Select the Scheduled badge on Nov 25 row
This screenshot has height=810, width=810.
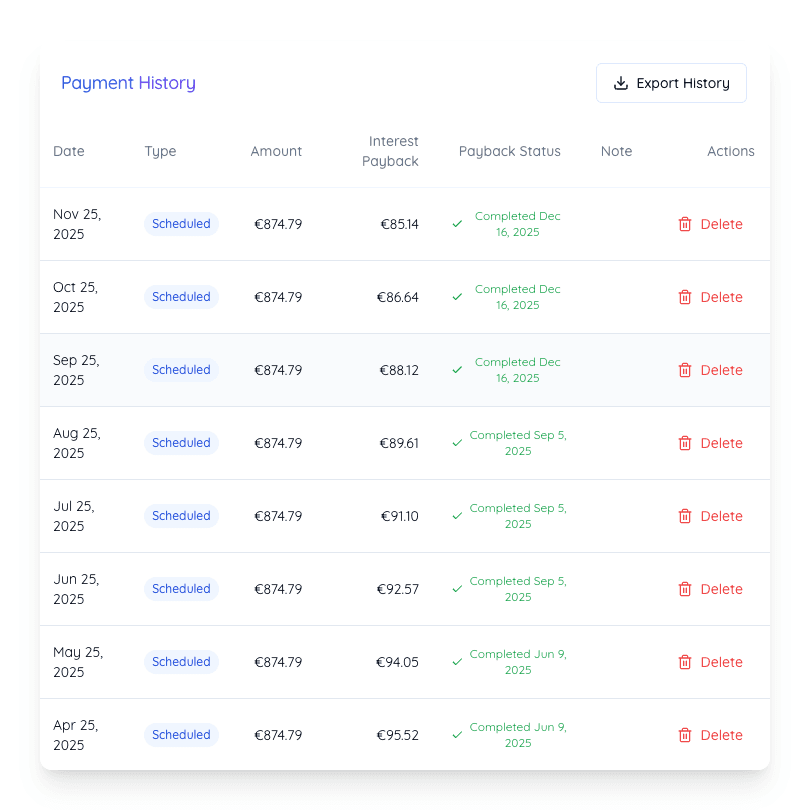(x=181, y=224)
